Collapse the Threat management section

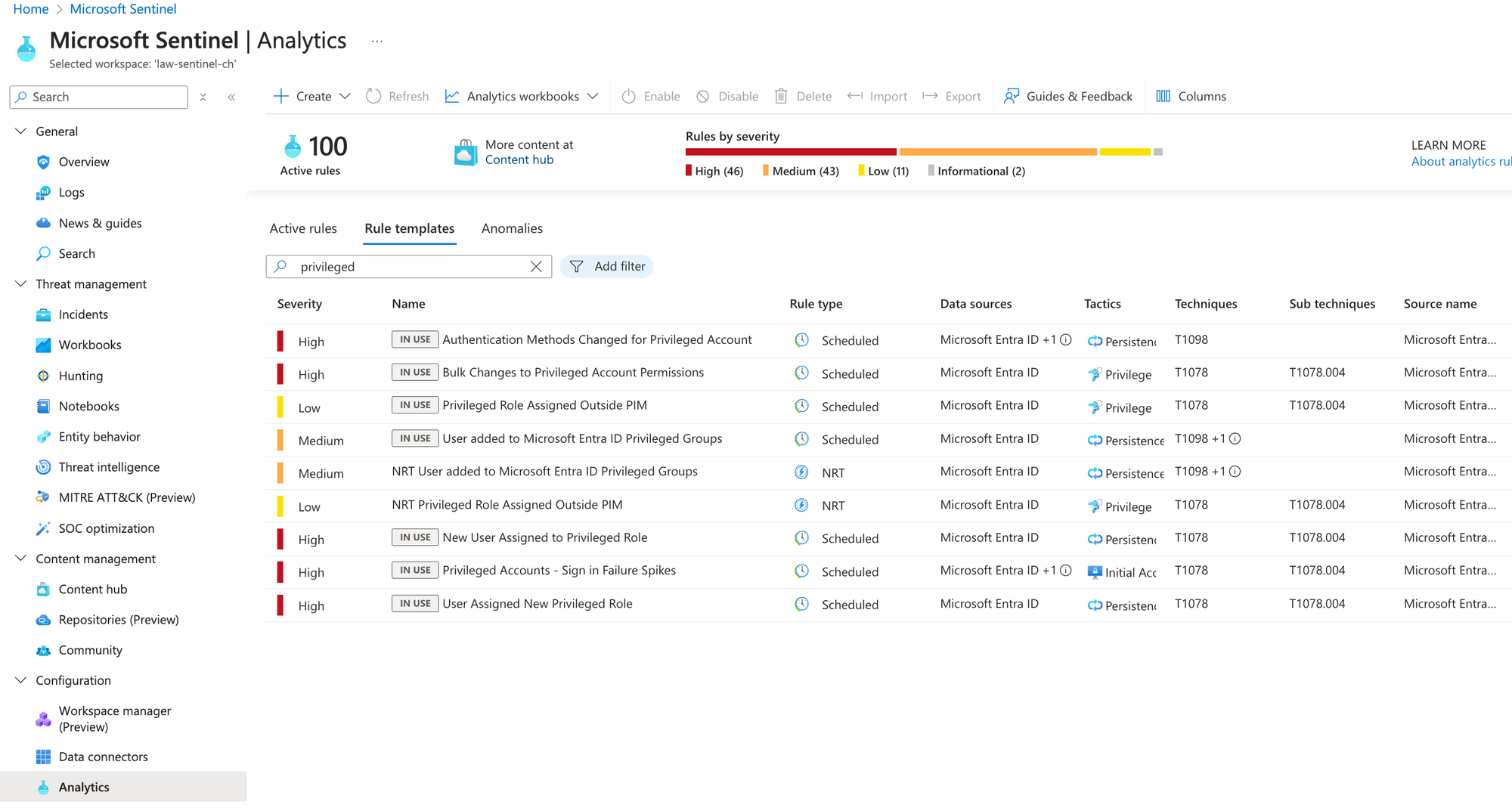pyautogui.click(x=20, y=283)
